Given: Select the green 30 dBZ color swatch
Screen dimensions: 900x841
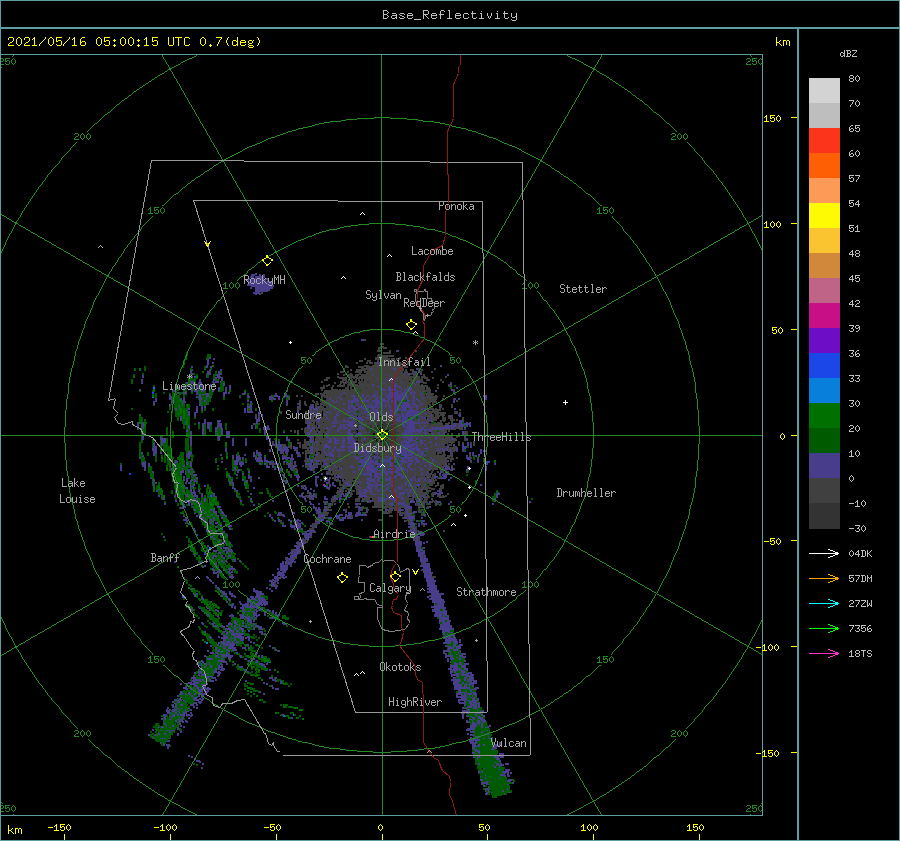Looking at the screenshot, I should 824,416.
